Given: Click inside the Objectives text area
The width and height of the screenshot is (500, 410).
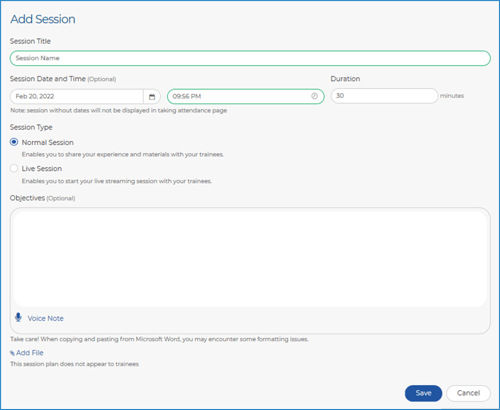Looking at the screenshot, I should tap(250, 259).
